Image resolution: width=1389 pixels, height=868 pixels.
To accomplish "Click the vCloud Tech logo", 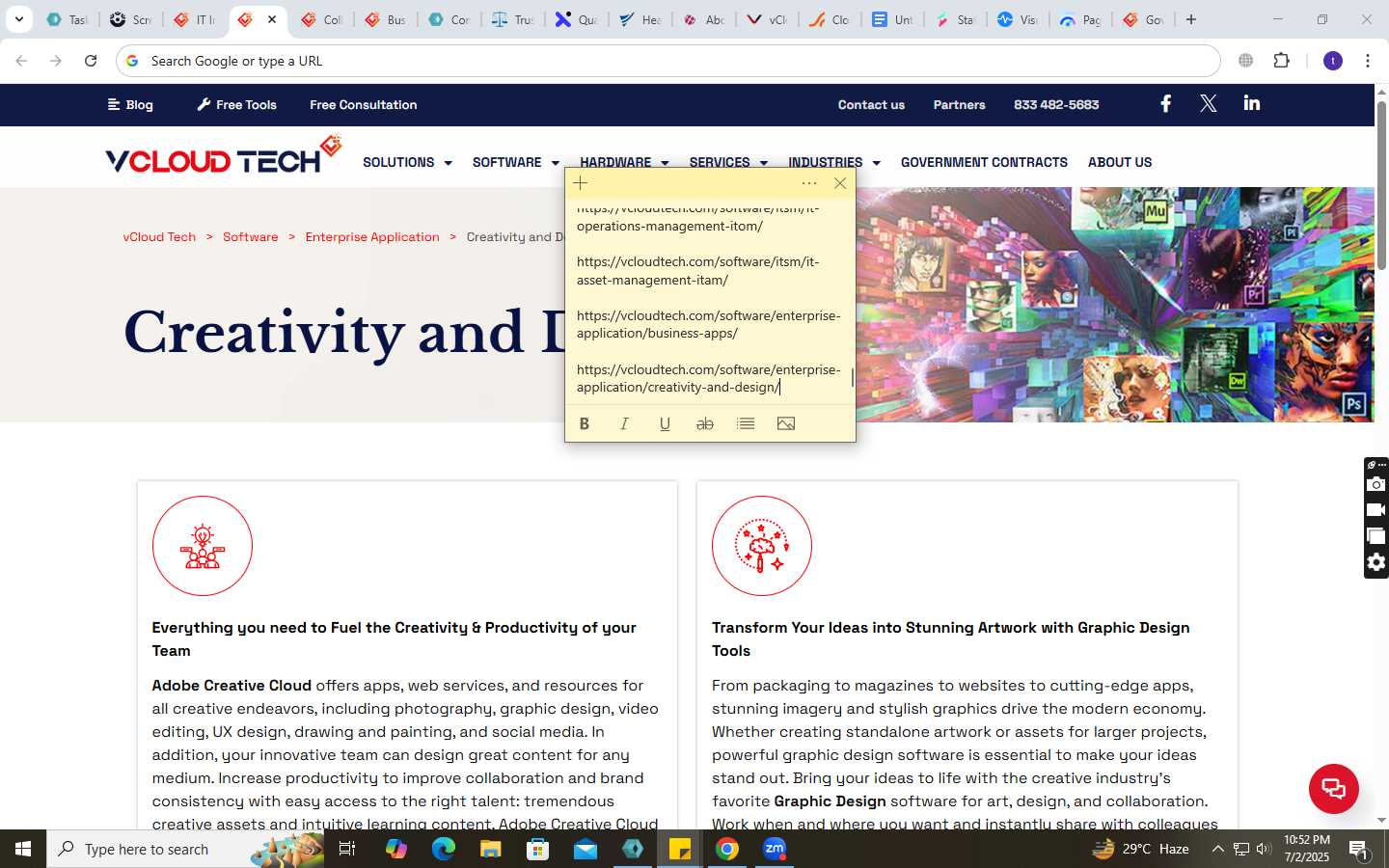I will tap(224, 155).
